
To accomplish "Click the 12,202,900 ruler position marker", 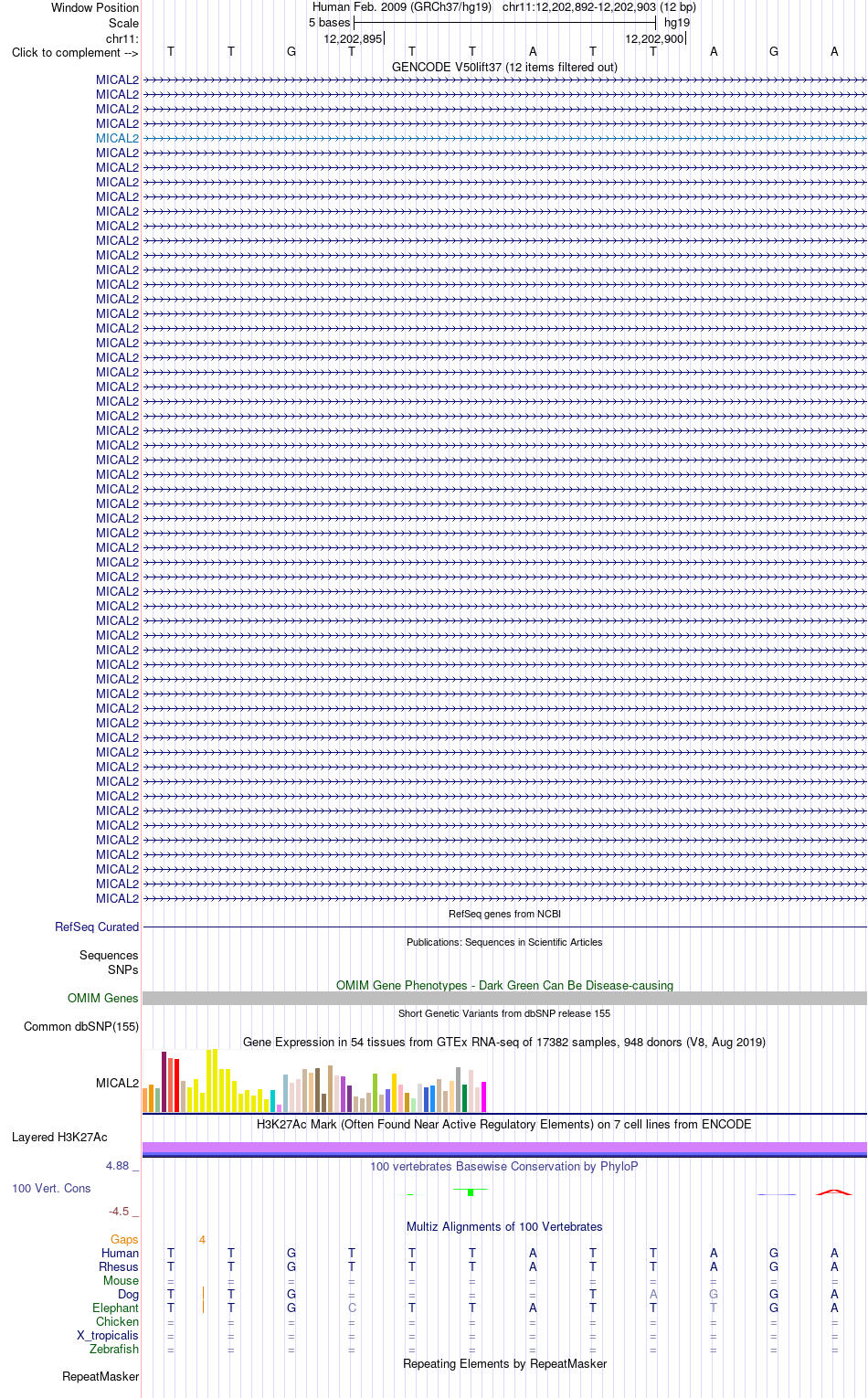I will coord(654,38).
